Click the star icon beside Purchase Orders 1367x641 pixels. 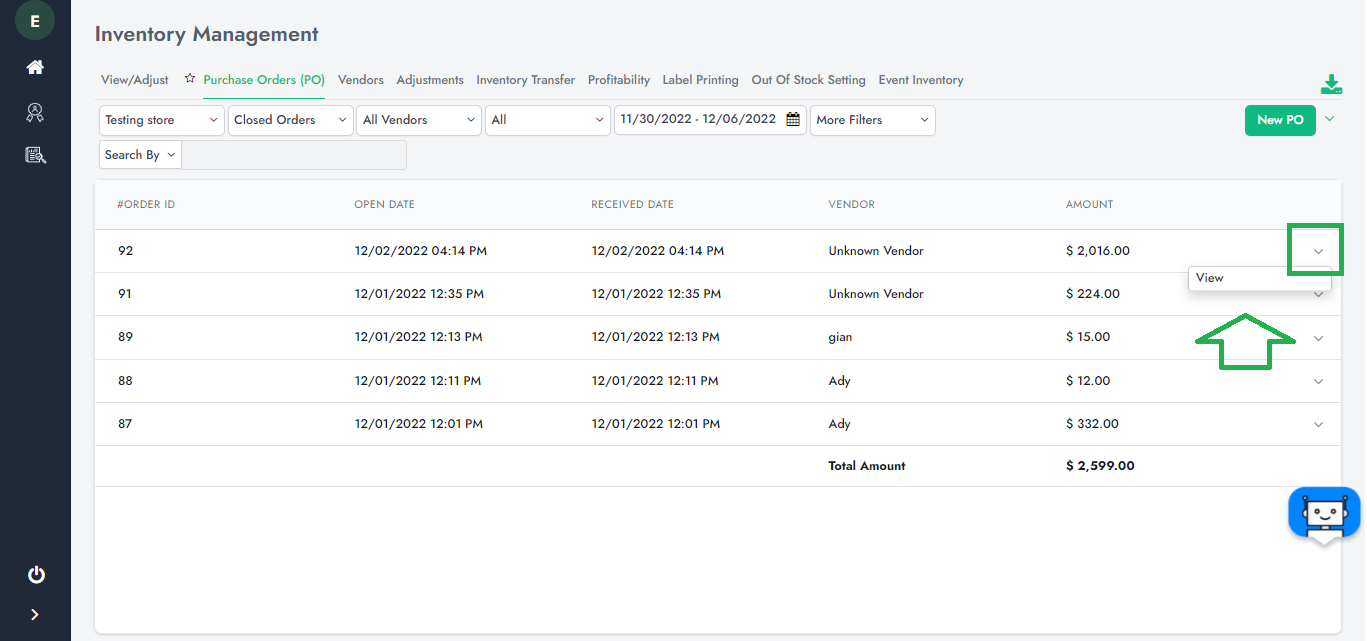coord(190,79)
